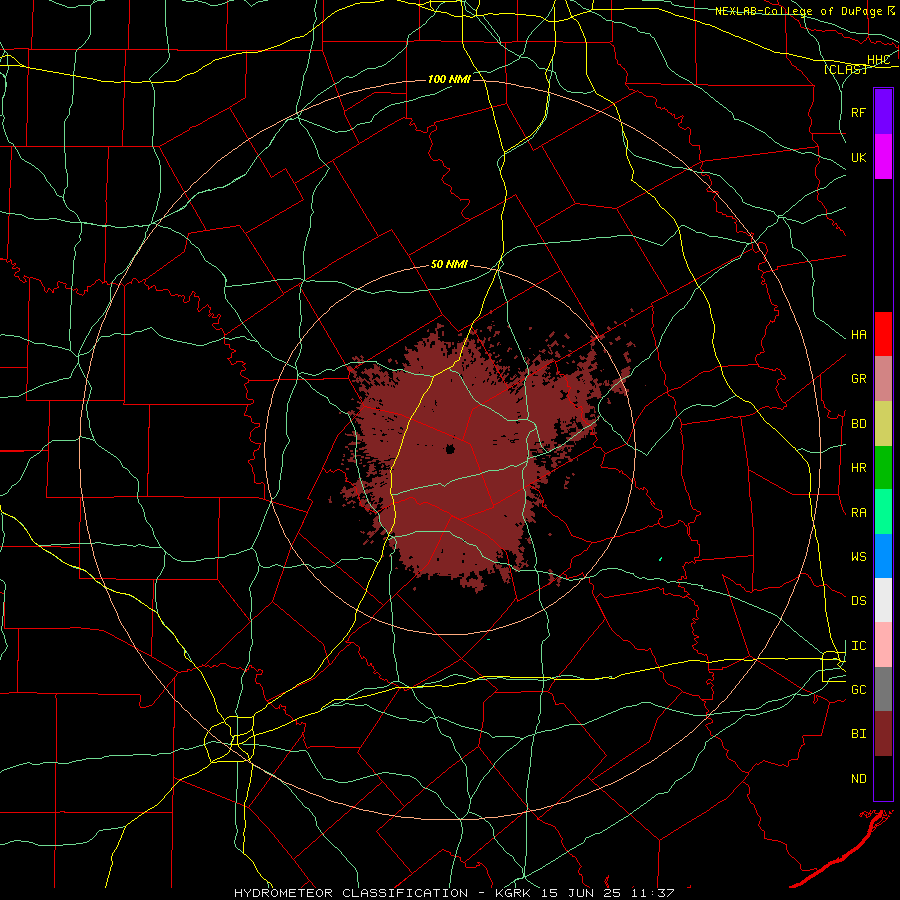Click the BD legend label
The image size is (900, 900).
(x=858, y=424)
